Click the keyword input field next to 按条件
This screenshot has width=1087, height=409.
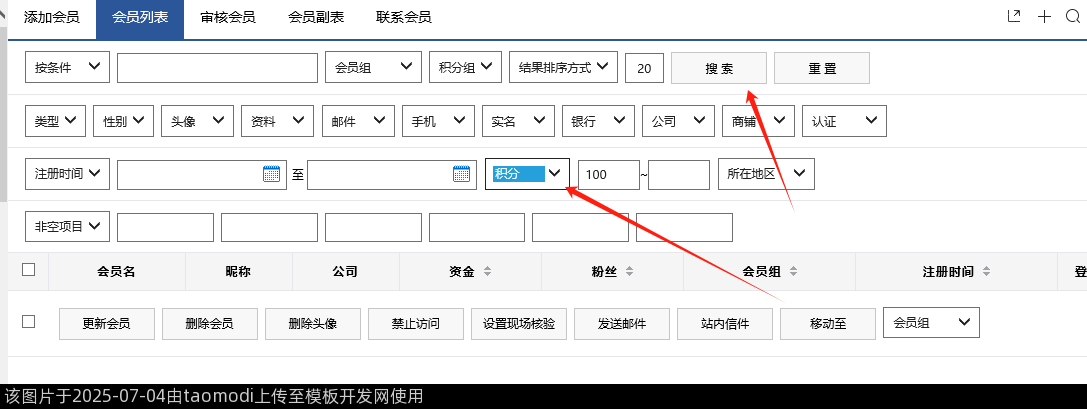click(x=217, y=68)
